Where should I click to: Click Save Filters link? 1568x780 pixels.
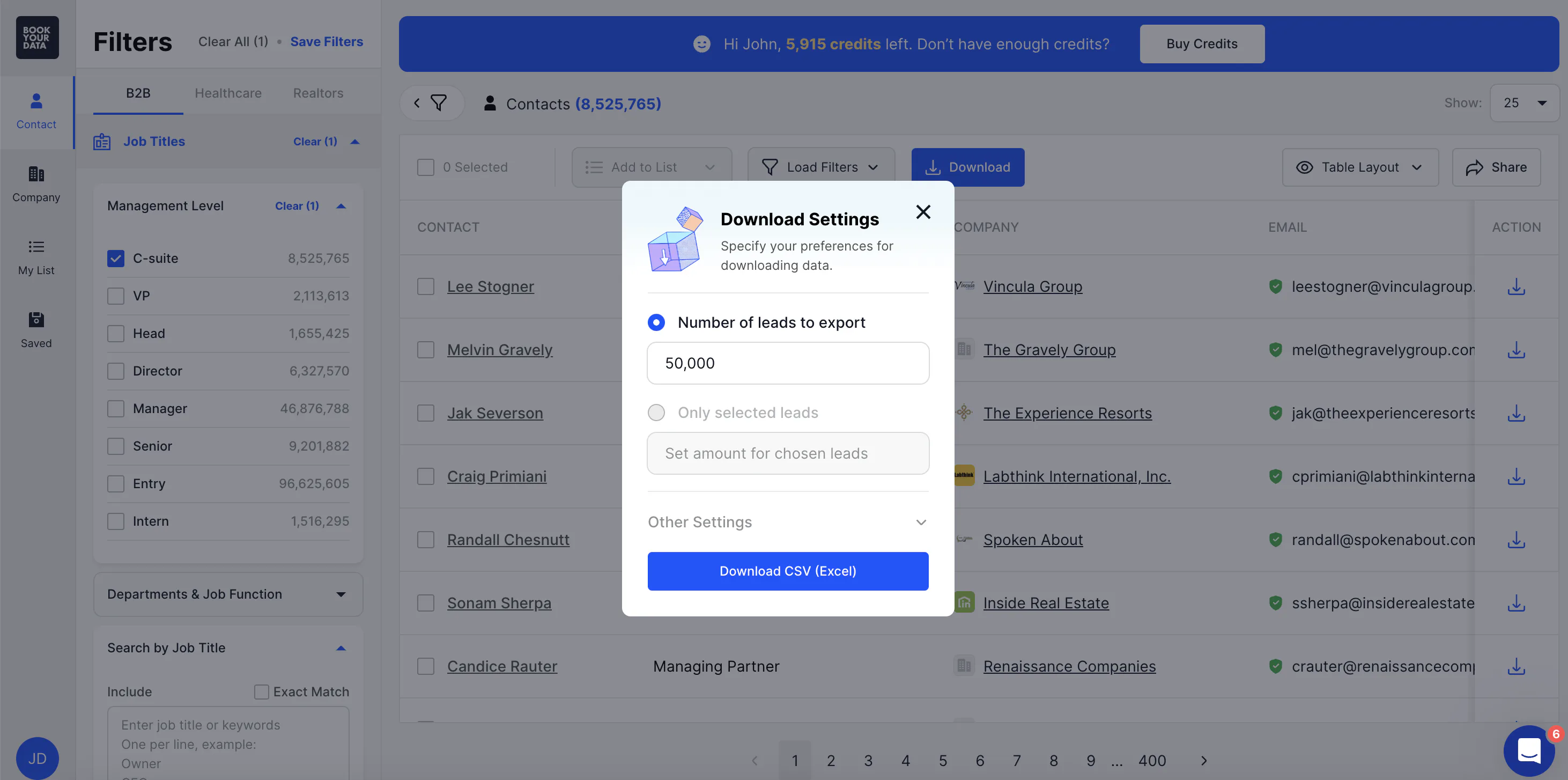[326, 41]
